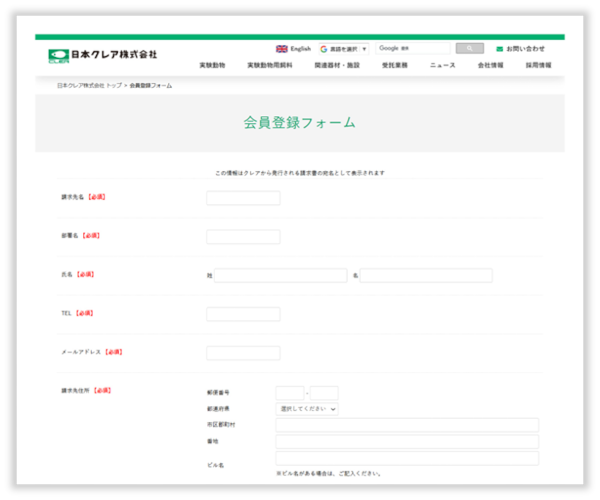Click the 請求先名 input field

(x=243, y=198)
